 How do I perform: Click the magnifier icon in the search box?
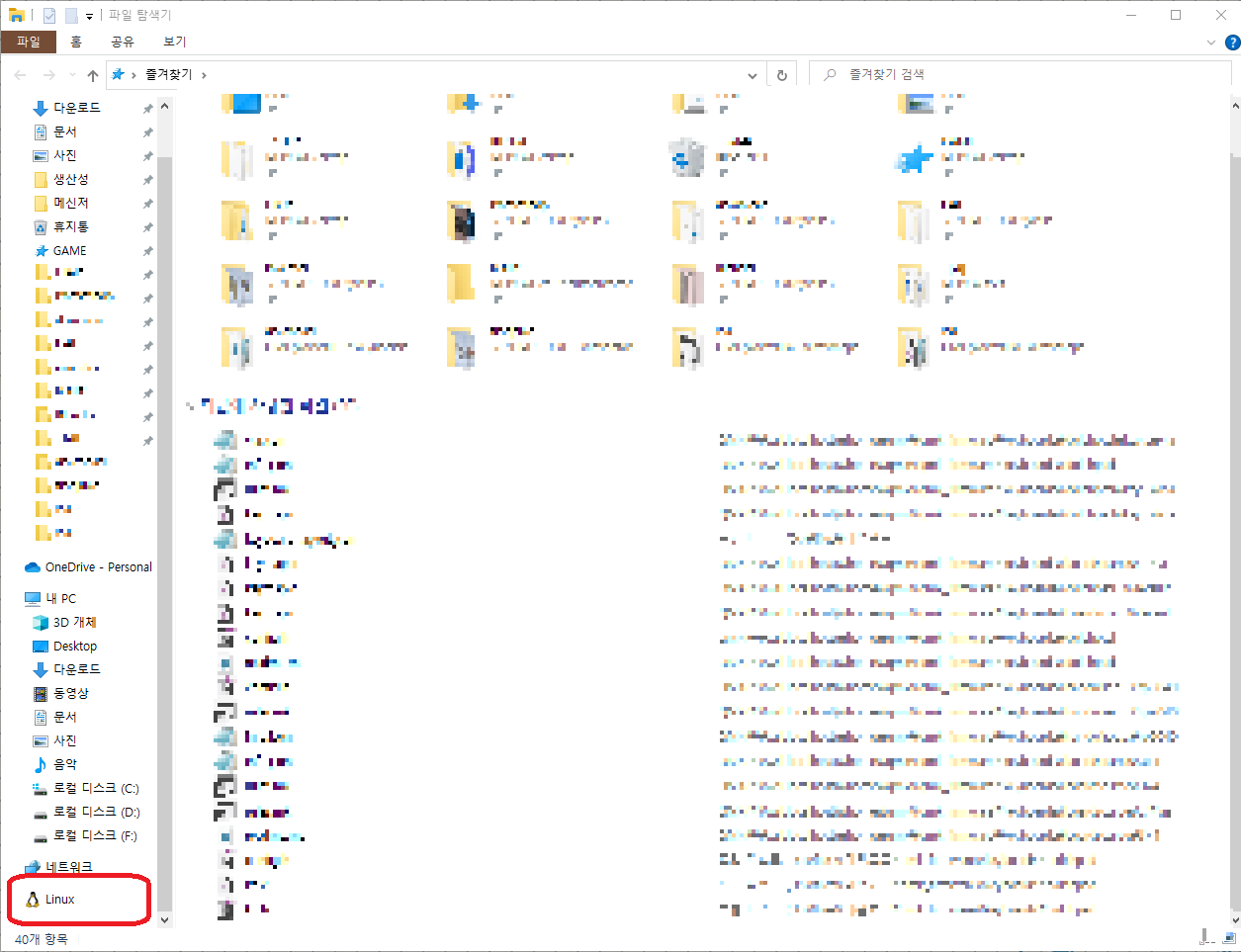pos(830,74)
